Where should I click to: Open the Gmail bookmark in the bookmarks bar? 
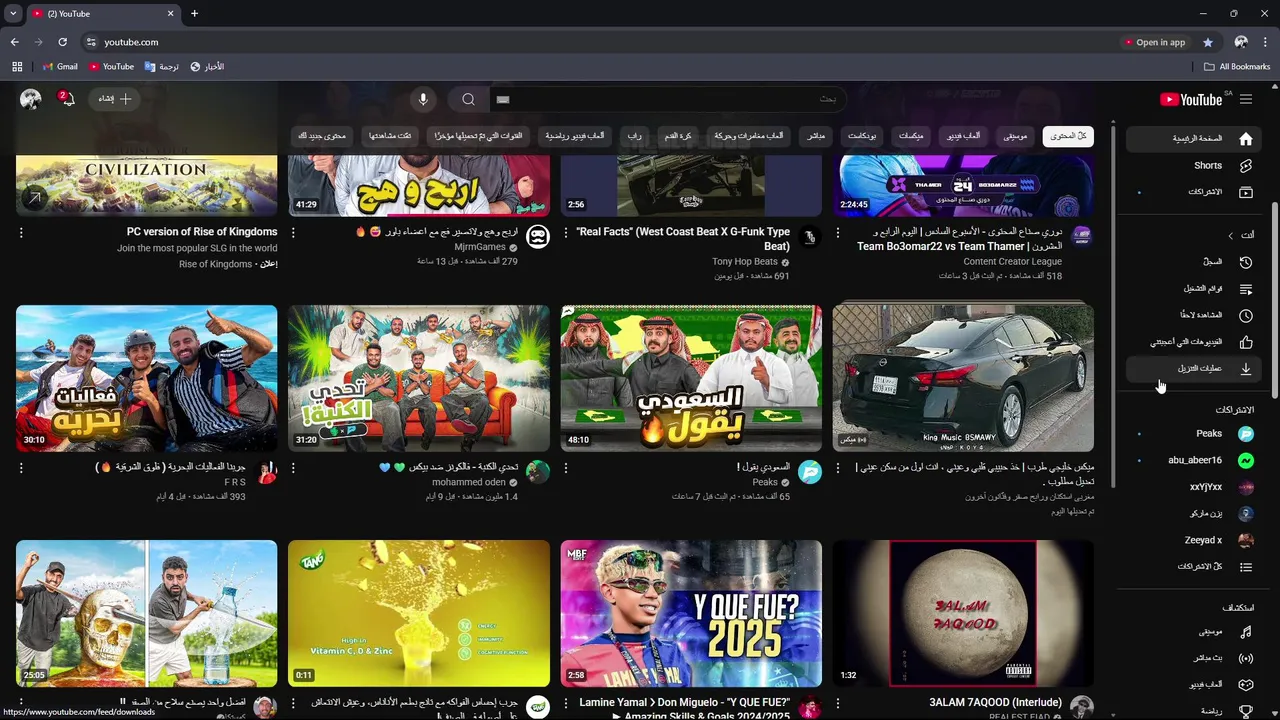60,67
